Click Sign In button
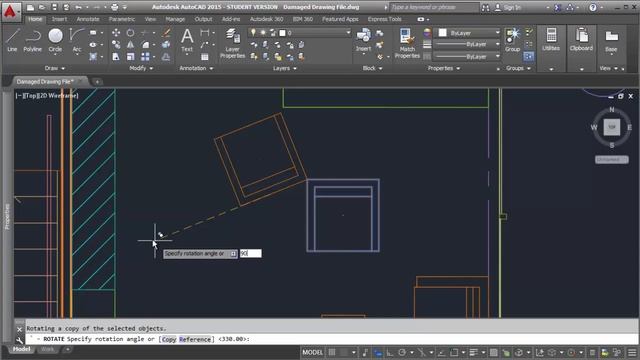The width and height of the screenshot is (640, 360). (x=508, y=7)
